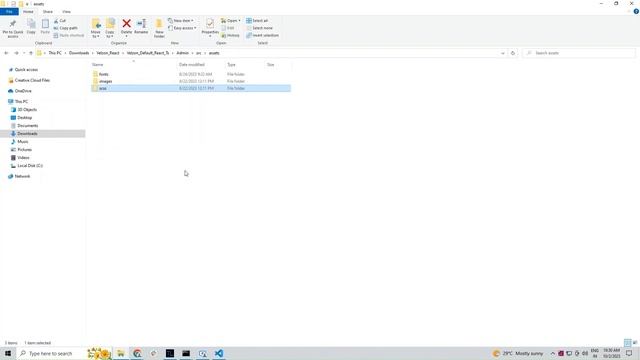Viewport: 640px width, 360px height.
Task: Open Pictures in navigation pane
Action: pos(24,150)
